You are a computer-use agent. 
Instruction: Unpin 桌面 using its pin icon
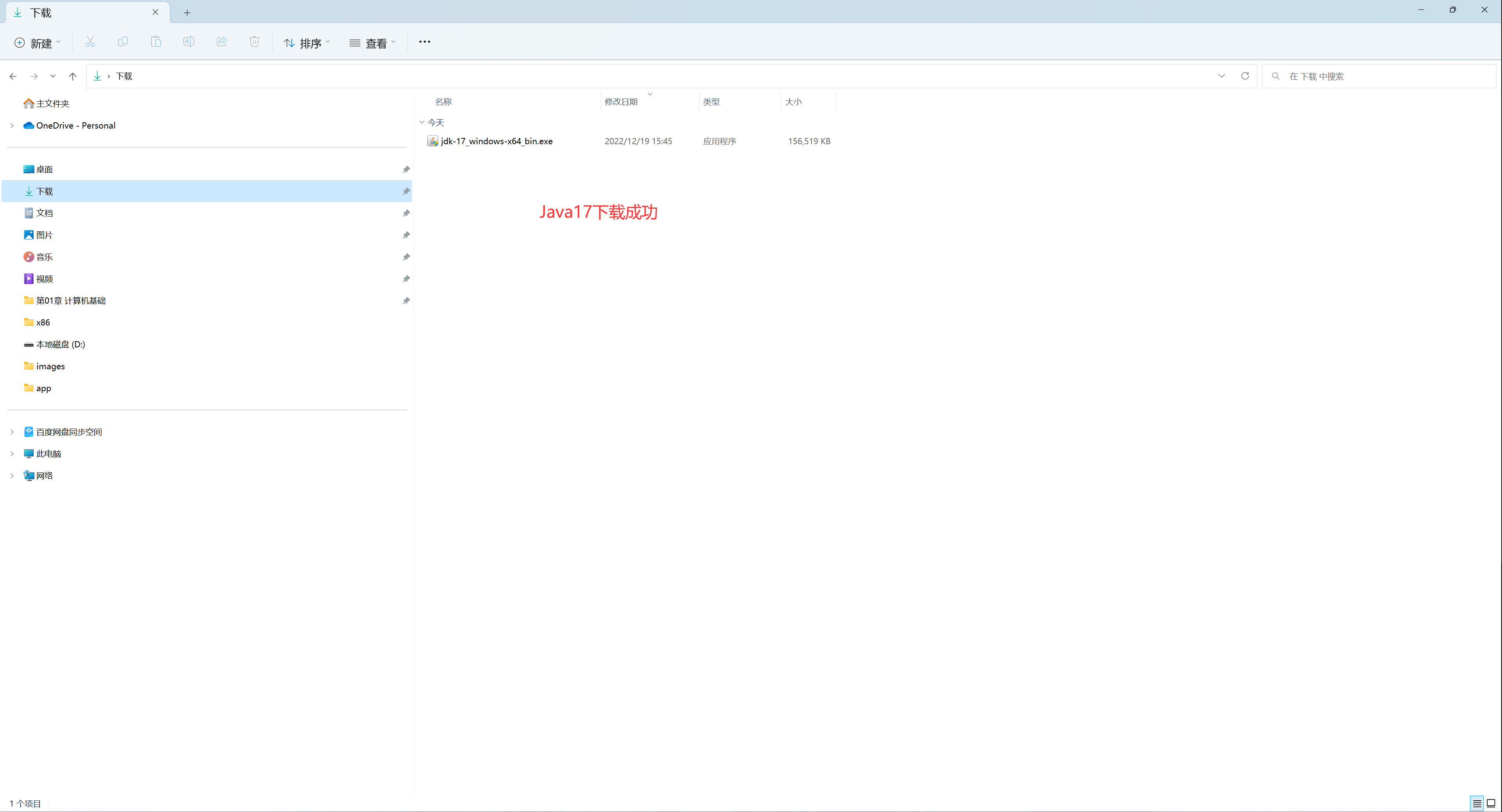[x=407, y=170]
